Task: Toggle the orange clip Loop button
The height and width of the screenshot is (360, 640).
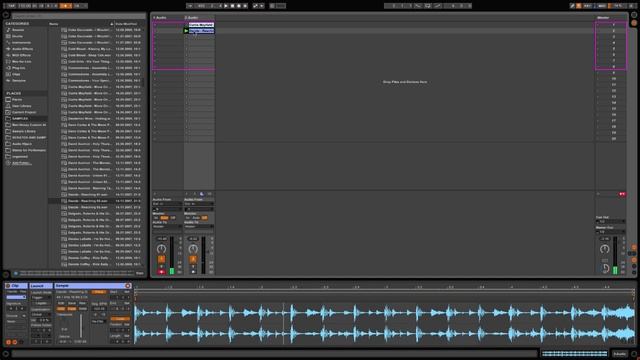Action: click(120, 319)
